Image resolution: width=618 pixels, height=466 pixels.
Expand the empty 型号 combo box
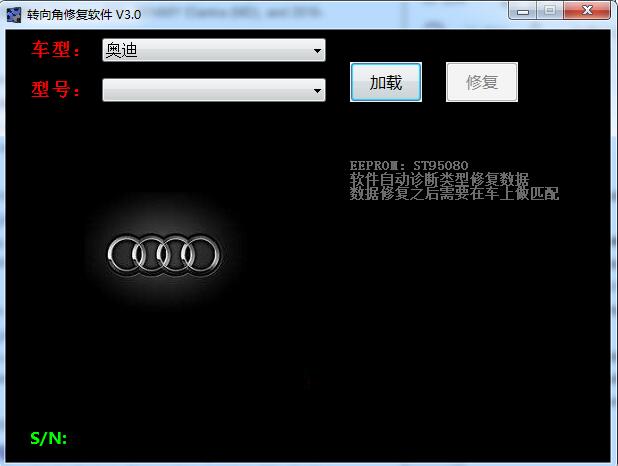(x=214, y=90)
